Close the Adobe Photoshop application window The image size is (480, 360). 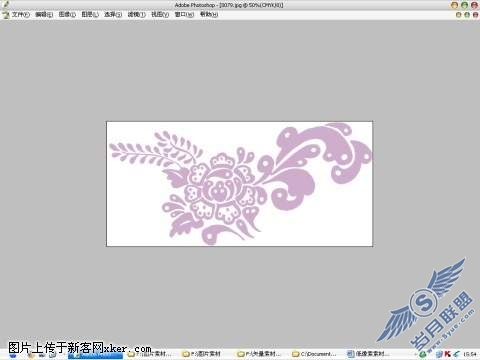(x=474, y=5)
